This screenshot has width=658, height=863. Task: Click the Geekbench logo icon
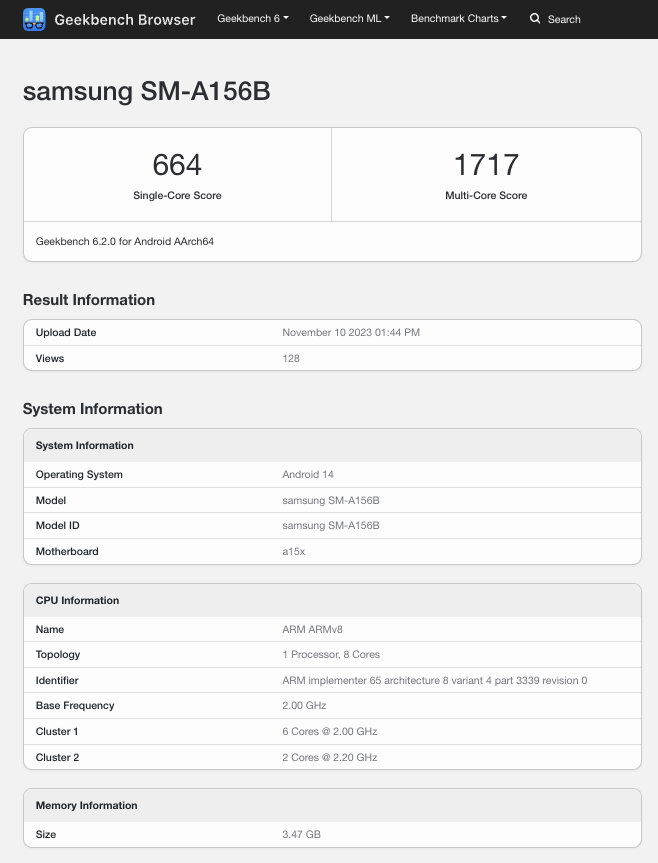point(34,19)
